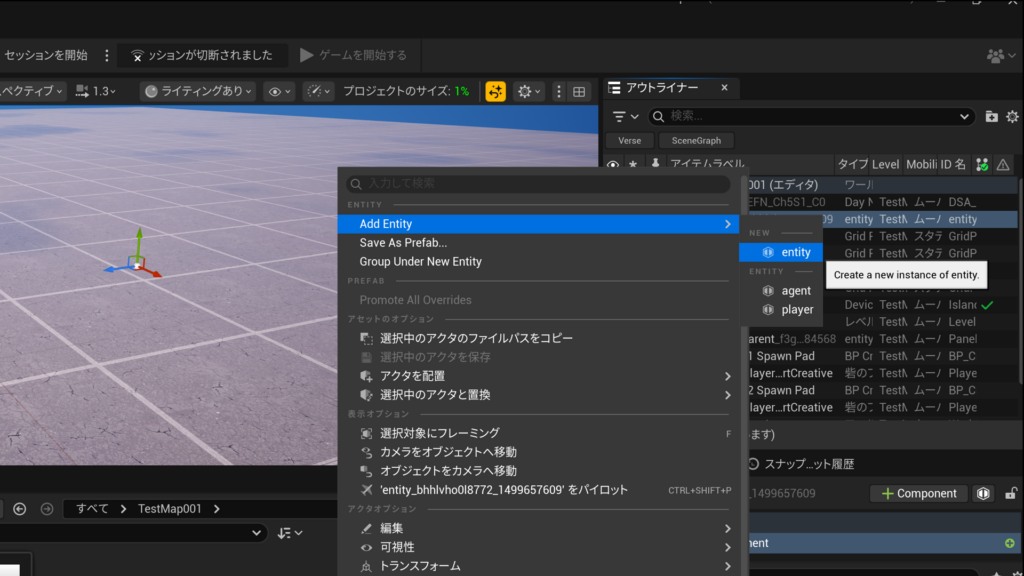Image resolution: width=1024 pixels, height=576 pixels.
Task: Toggle the SceneGraph filter chip
Action: point(696,141)
